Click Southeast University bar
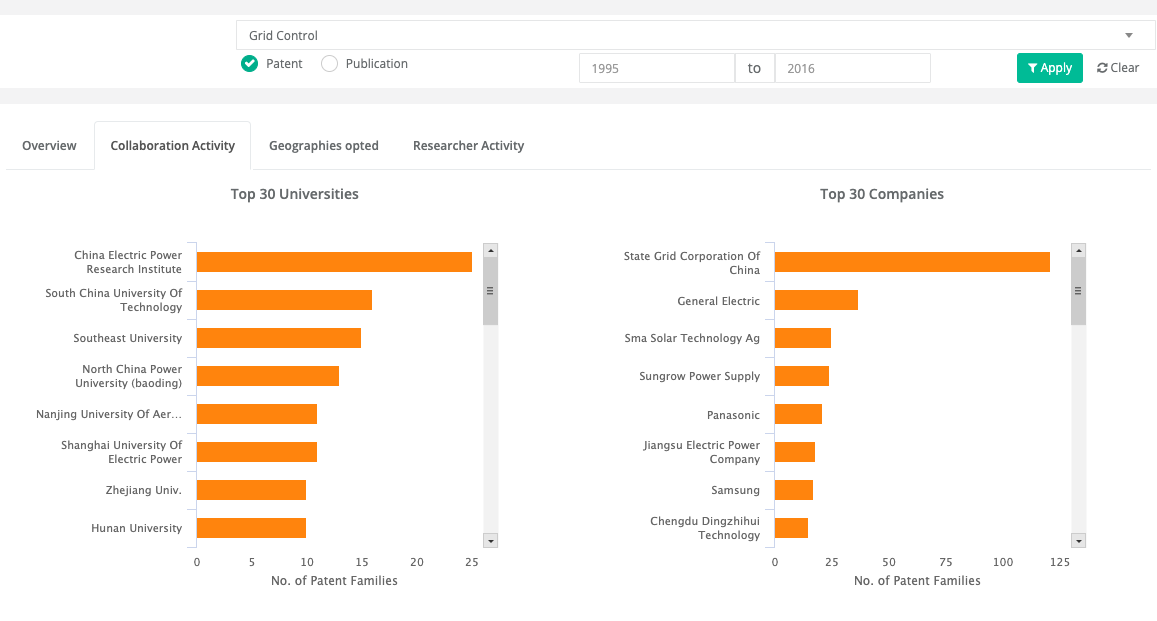1157x621 pixels. point(279,338)
